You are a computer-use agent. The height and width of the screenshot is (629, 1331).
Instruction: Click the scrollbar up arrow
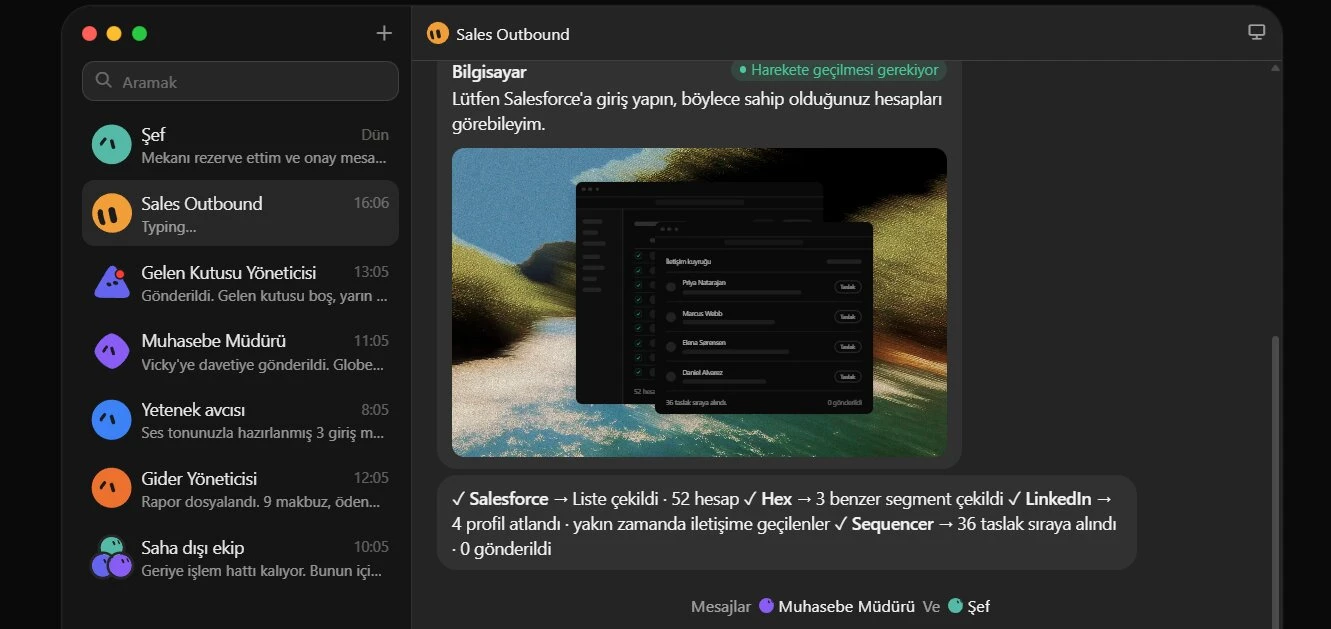click(1275, 68)
